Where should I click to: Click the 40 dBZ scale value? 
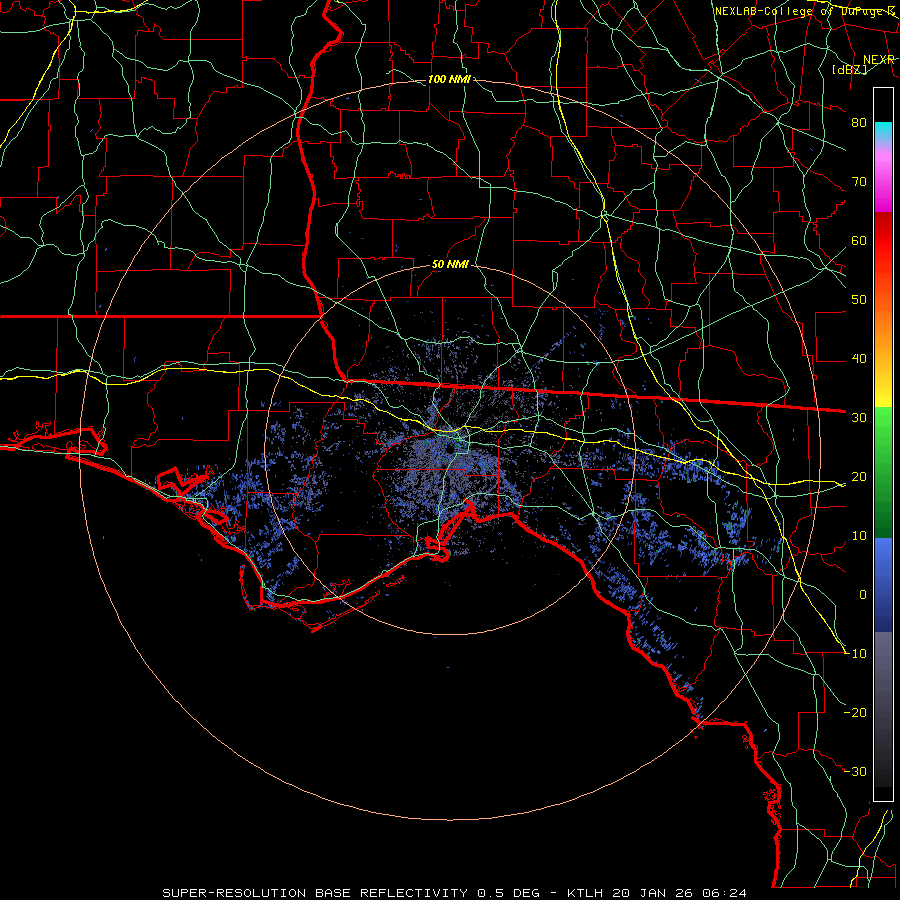coord(859,359)
